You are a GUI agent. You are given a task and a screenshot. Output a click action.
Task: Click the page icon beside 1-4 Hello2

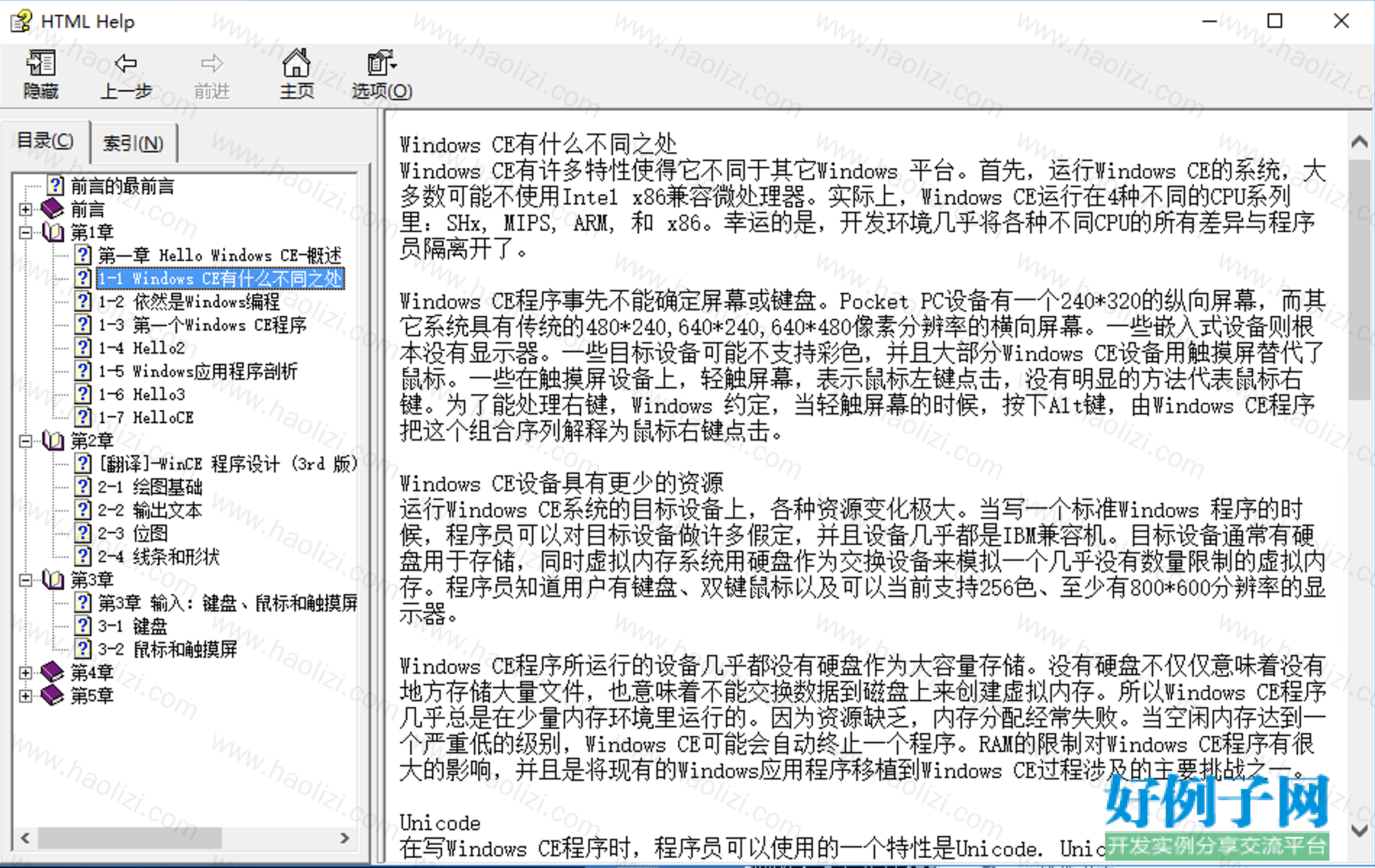83,348
